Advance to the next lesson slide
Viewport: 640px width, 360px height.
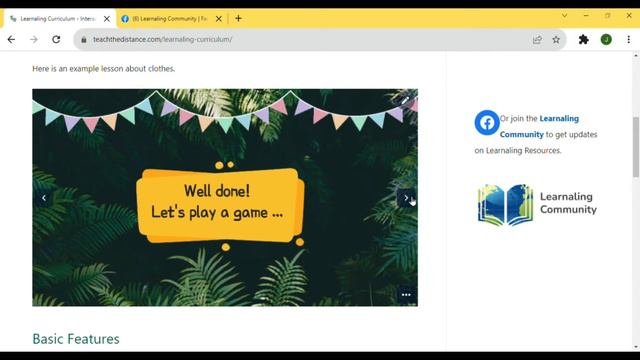pos(406,198)
